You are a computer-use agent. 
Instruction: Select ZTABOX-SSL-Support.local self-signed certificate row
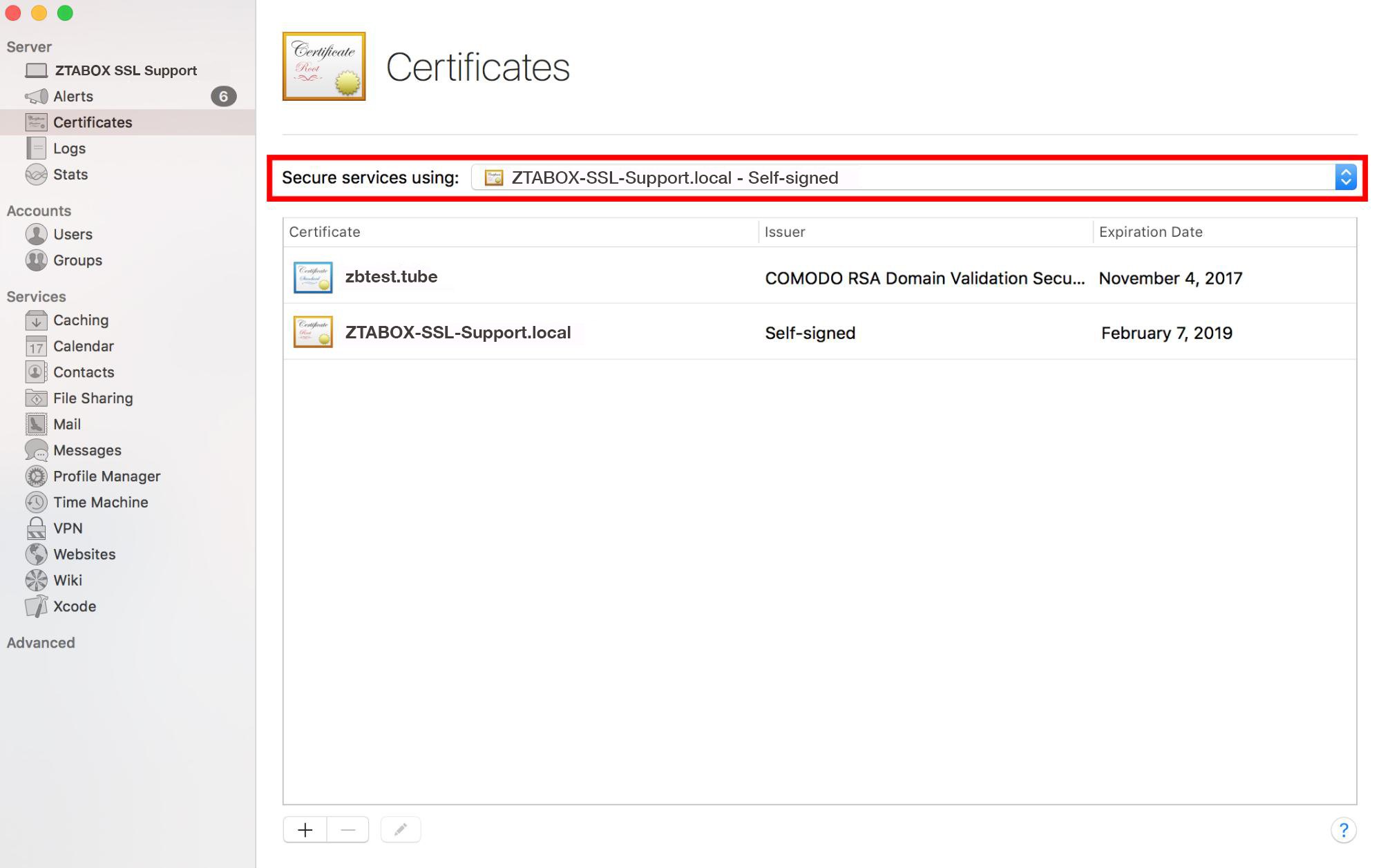[457, 333]
